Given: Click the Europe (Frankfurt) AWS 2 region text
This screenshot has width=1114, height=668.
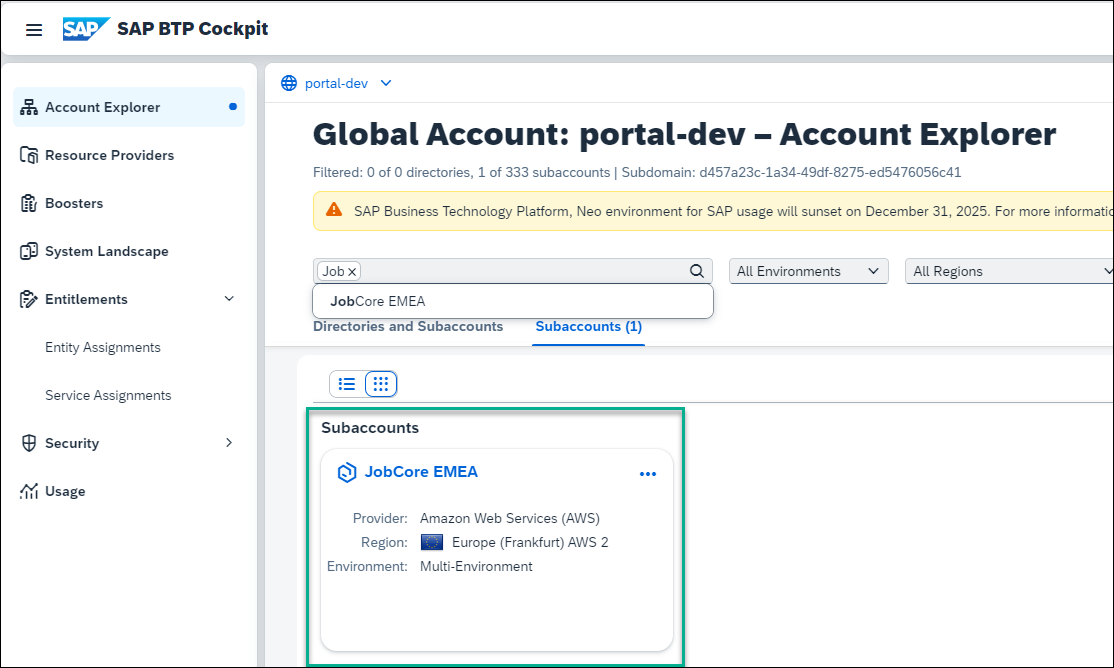Looking at the screenshot, I should (530, 542).
